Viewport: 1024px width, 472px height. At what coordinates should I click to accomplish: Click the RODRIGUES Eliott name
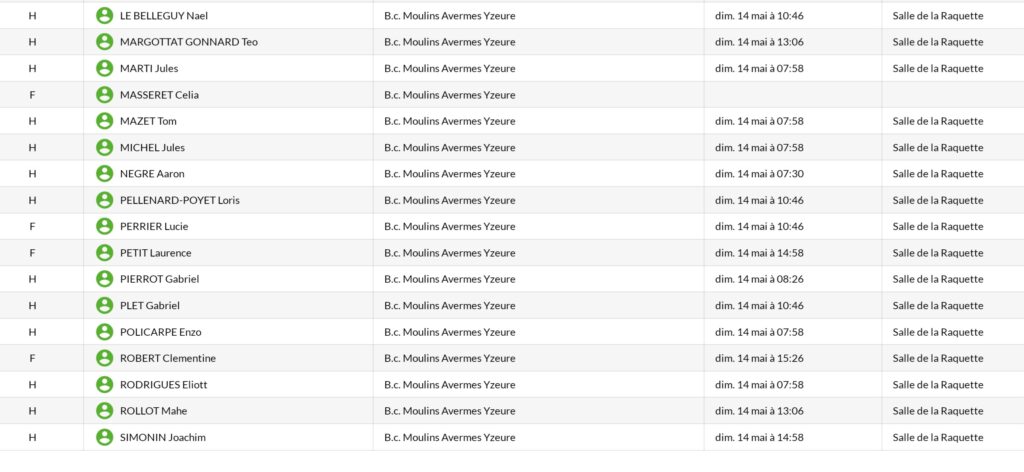pos(163,385)
